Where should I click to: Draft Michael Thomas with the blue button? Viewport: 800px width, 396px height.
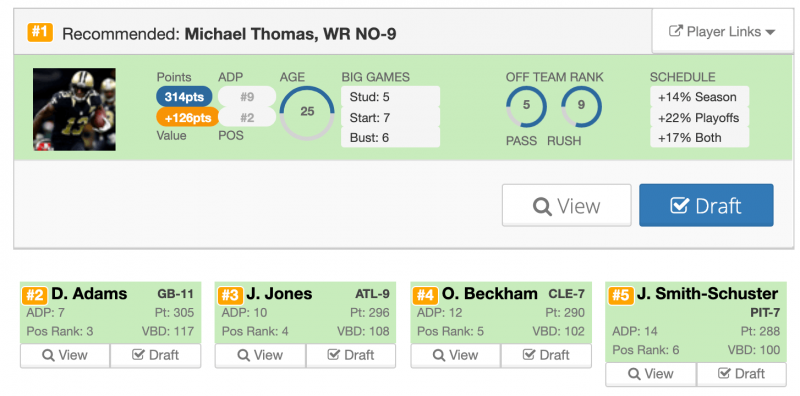(706, 205)
